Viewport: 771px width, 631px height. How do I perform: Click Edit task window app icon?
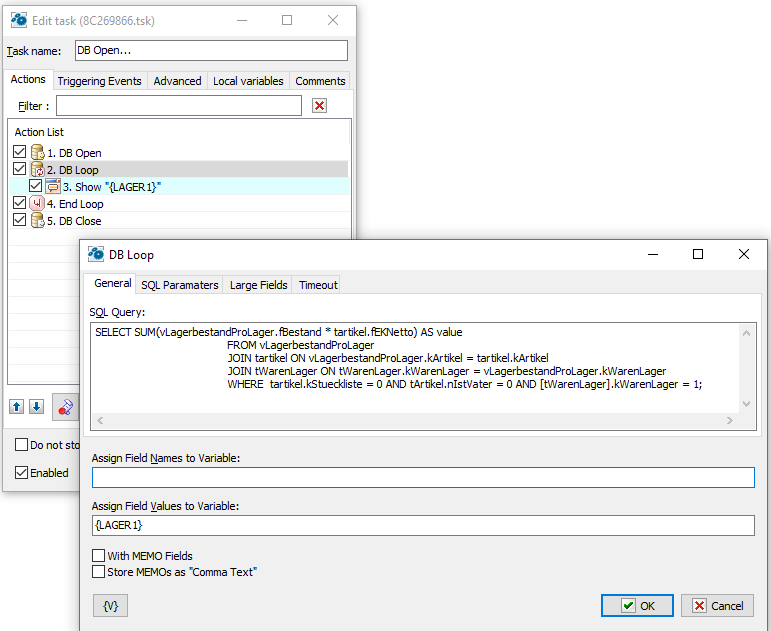click(19, 20)
